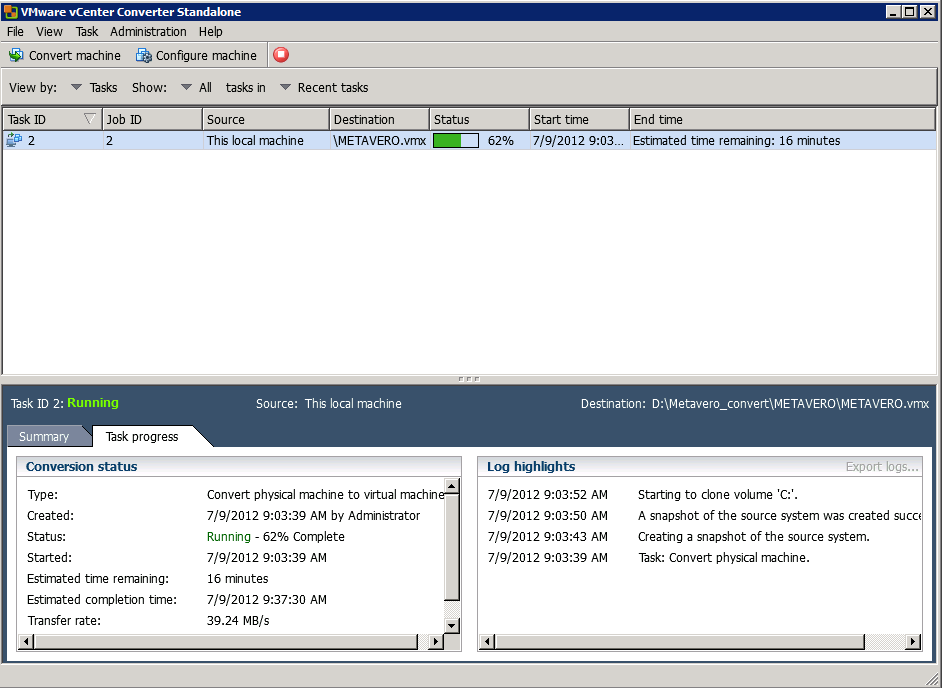The image size is (943, 688).
Task: Click the green 'Running' label beside Task ID 2
Action: pyautogui.click(x=93, y=403)
